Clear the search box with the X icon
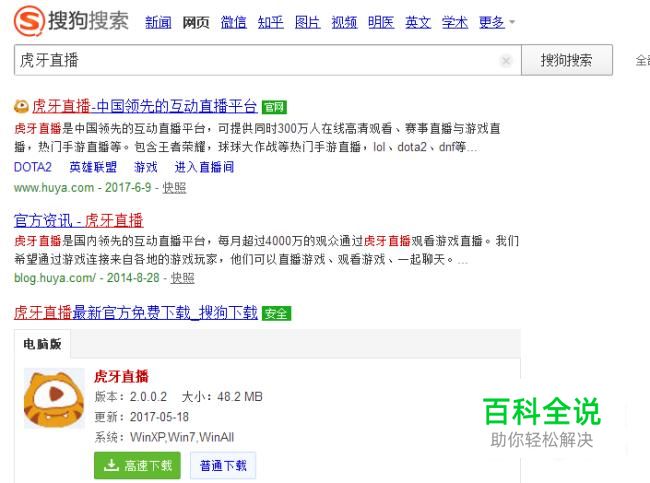The height and width of the screenshot is (483, 650). tap(506, 61)
